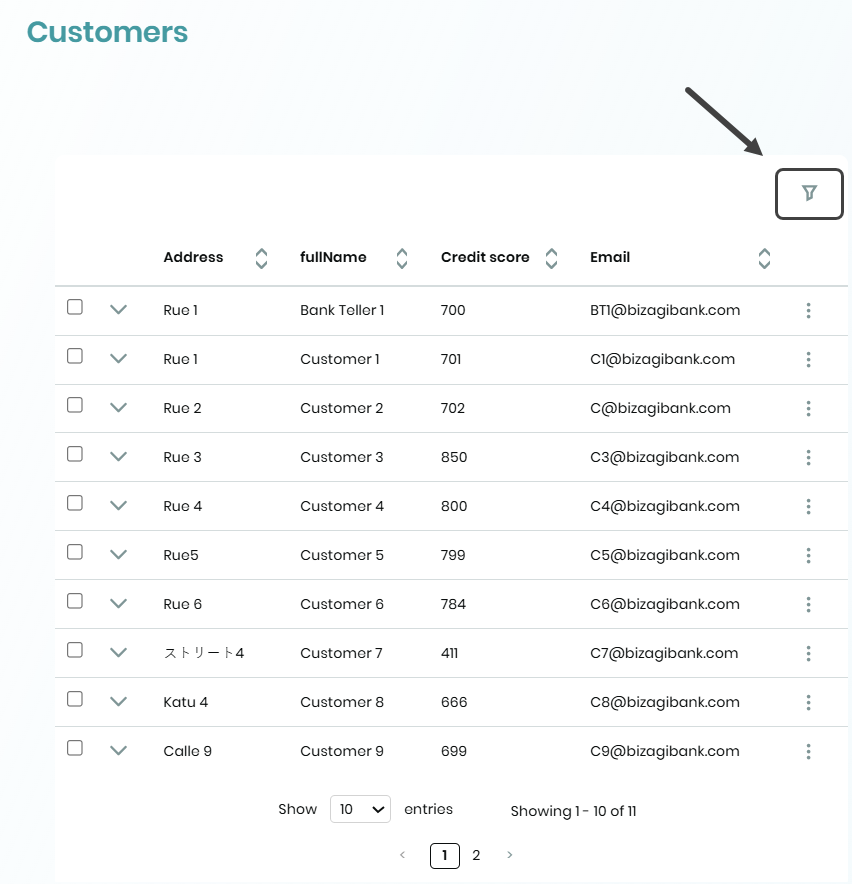Click the Customers page heading

107,32
